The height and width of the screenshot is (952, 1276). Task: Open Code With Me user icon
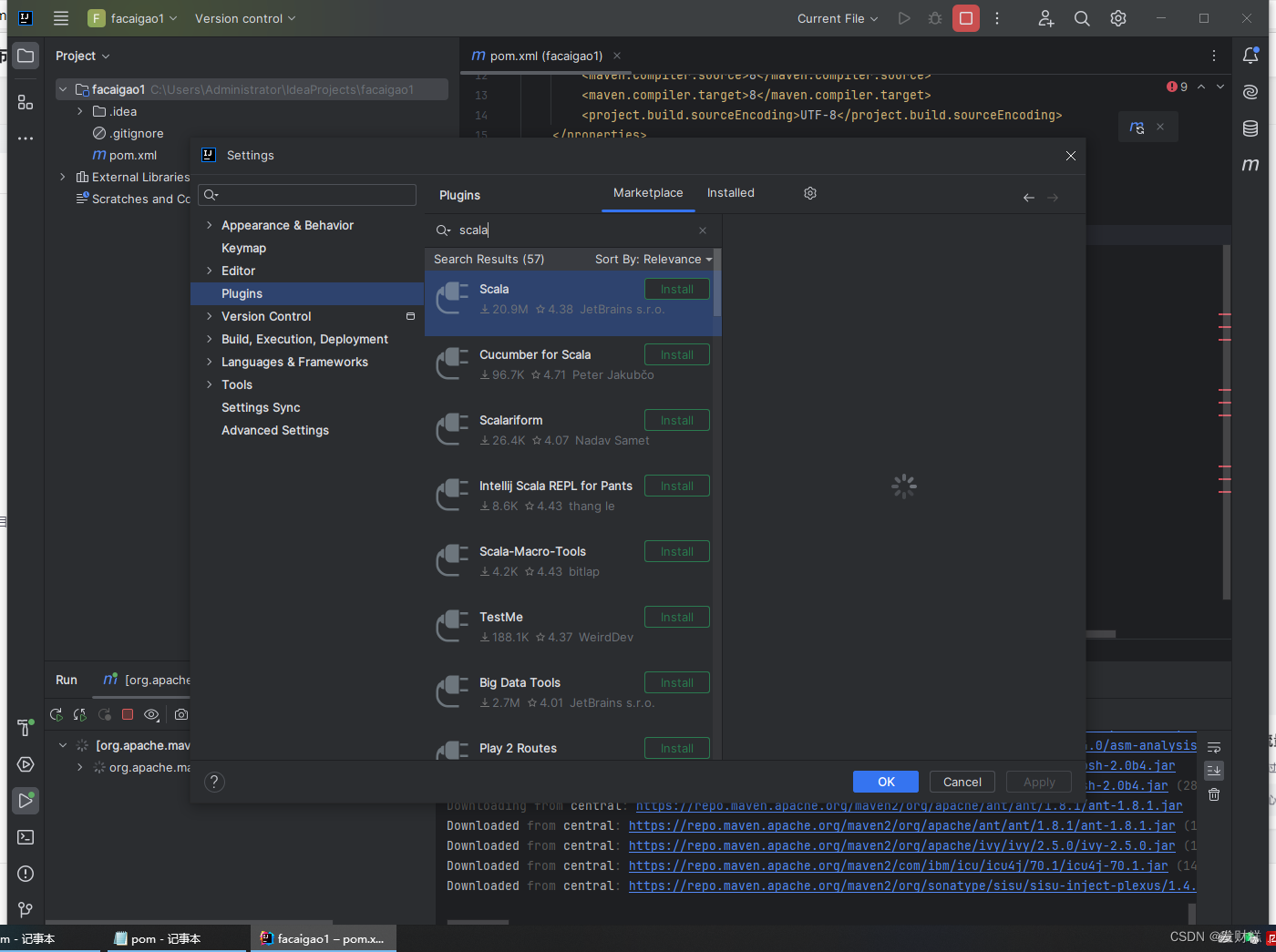(x=1045, y=18)
